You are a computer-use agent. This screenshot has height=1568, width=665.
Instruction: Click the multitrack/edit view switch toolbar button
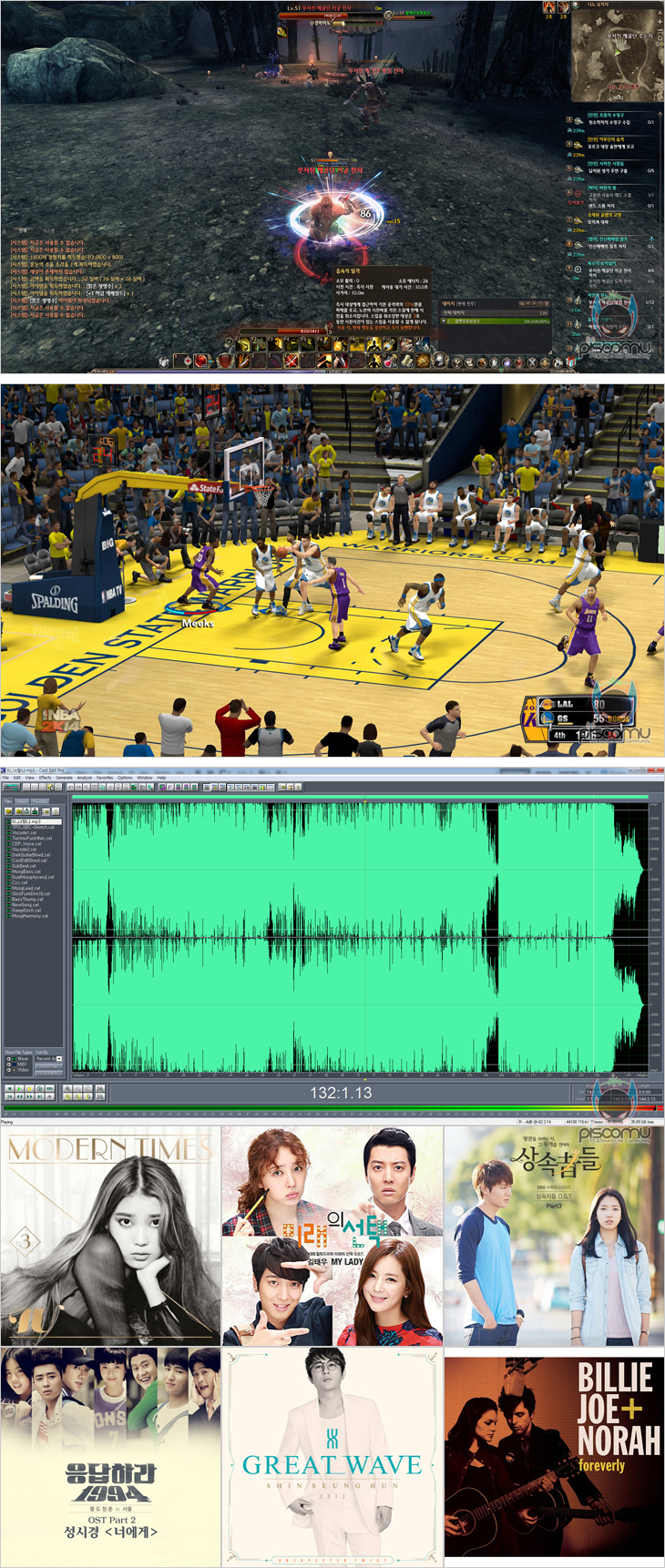(x=11, y=787)
